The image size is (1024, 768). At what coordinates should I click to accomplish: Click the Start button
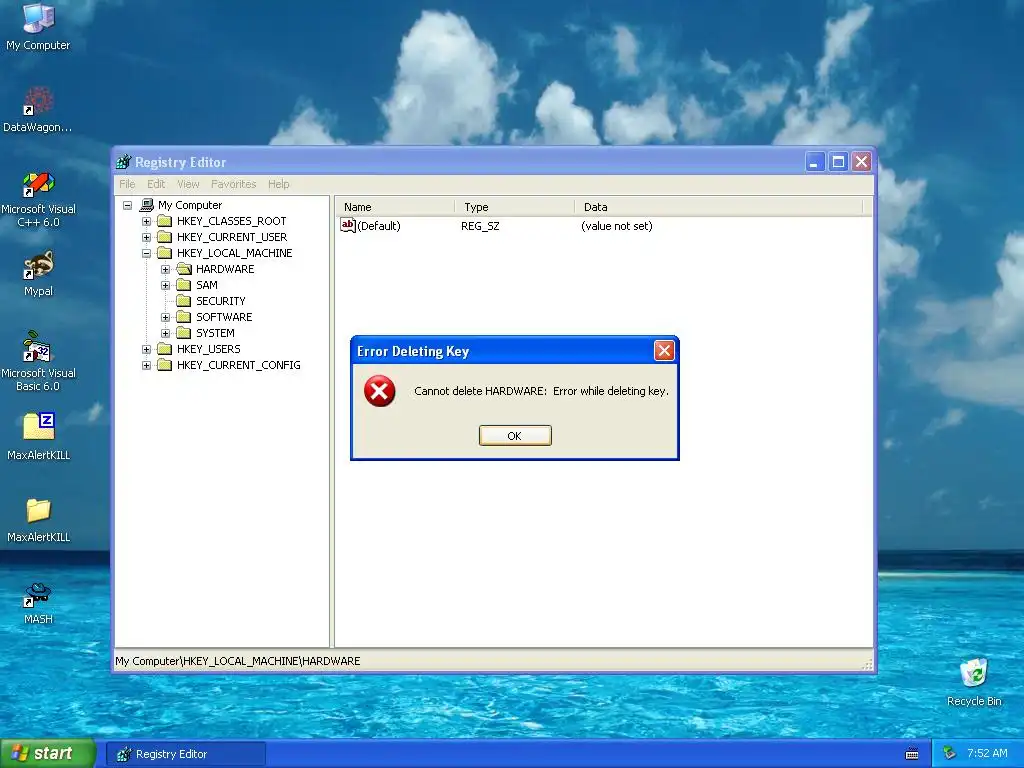coord(47,753)
